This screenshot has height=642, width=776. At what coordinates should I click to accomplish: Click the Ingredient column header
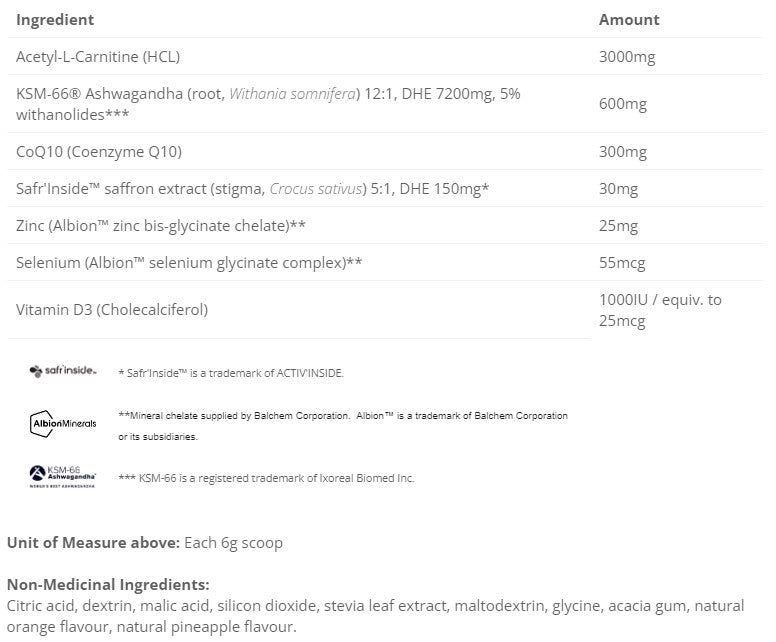pyautogui.click(x=55, y=19)
